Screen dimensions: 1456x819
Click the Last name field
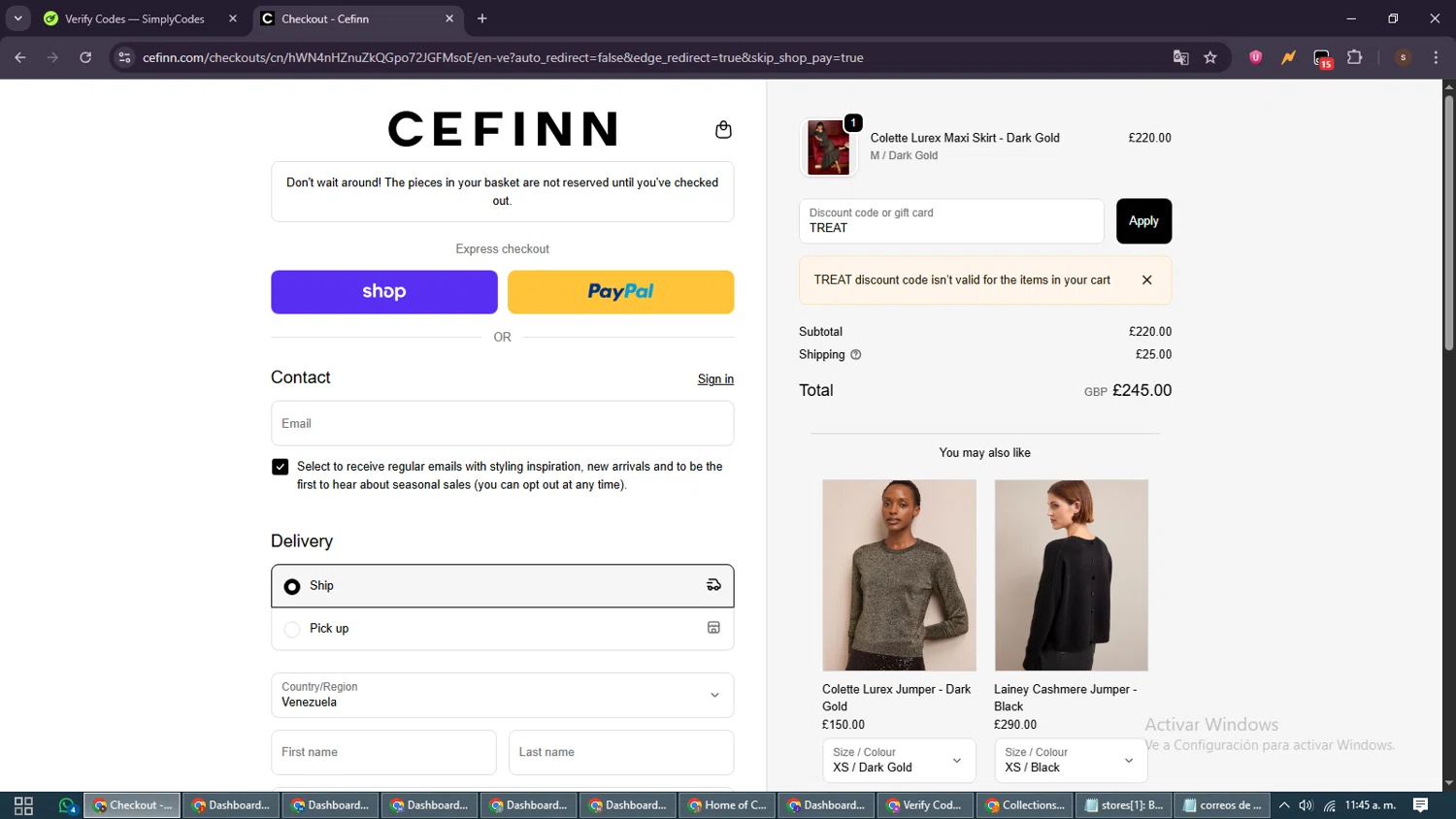[621, 752]
